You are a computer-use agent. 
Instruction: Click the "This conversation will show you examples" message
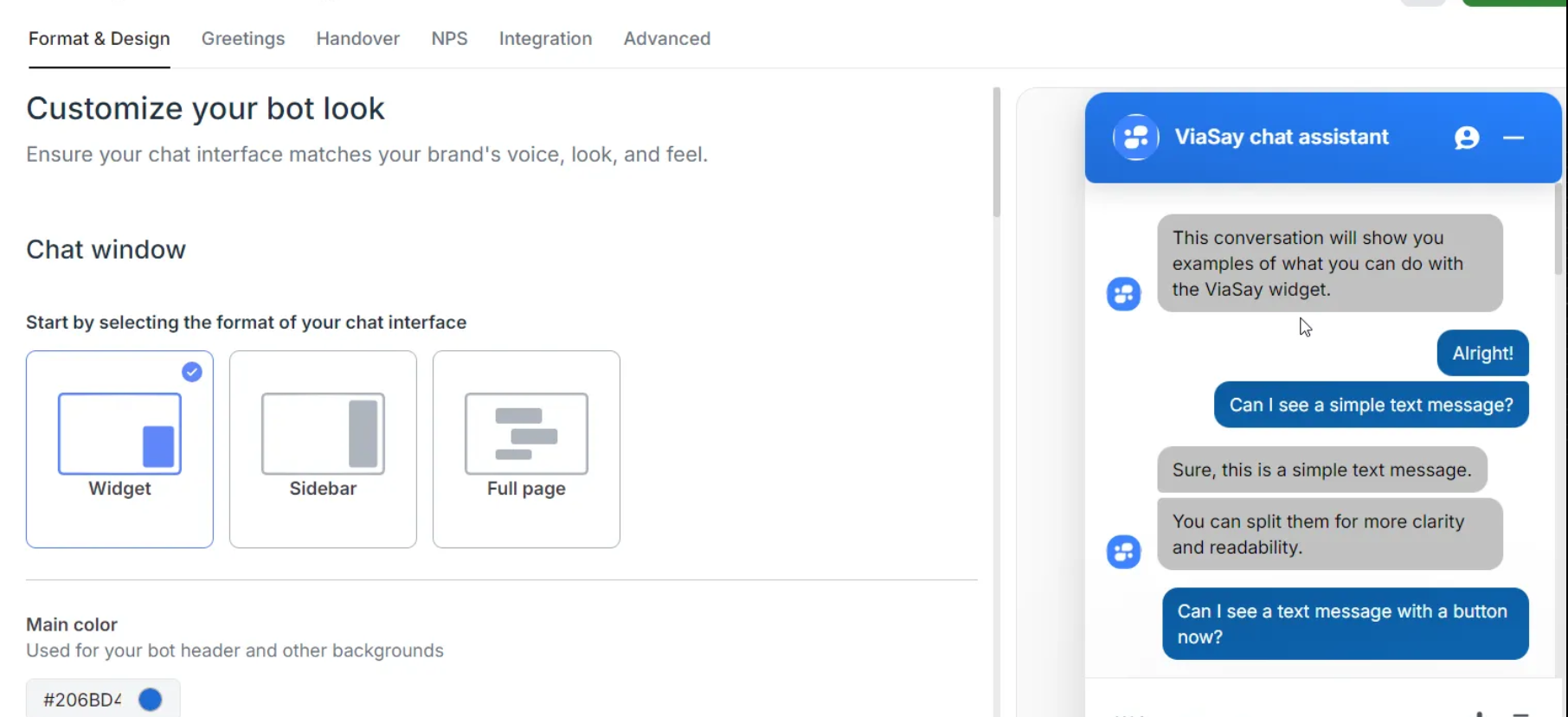(x=1330, y=263)
